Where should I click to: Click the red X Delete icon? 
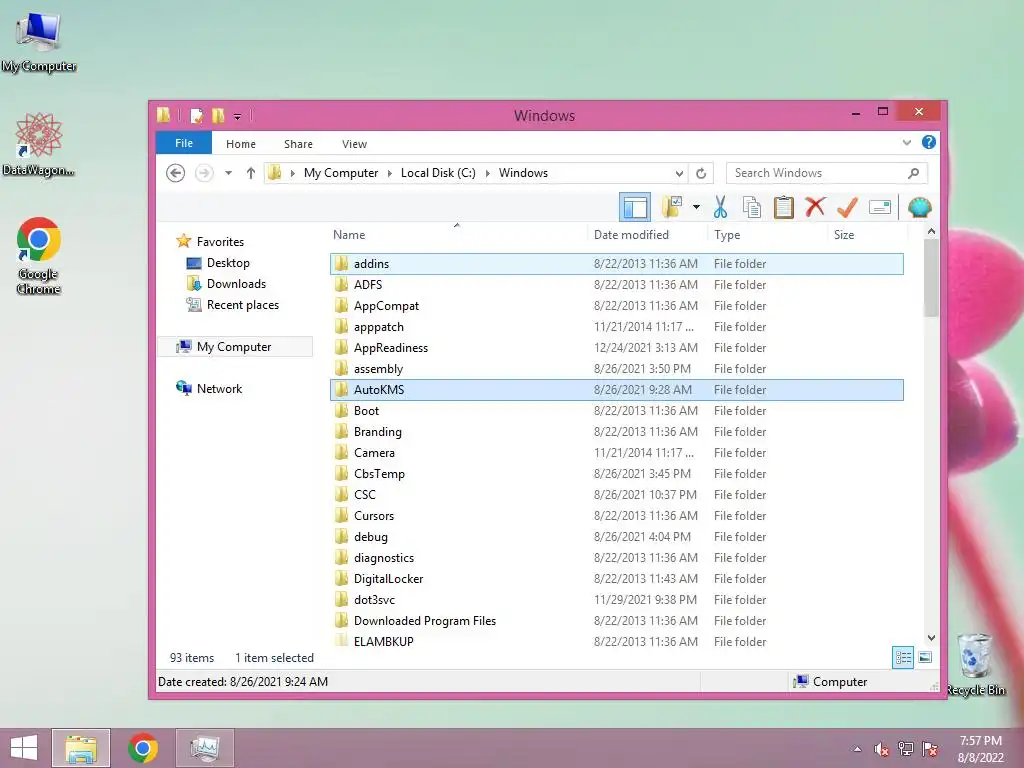point(815,208)
